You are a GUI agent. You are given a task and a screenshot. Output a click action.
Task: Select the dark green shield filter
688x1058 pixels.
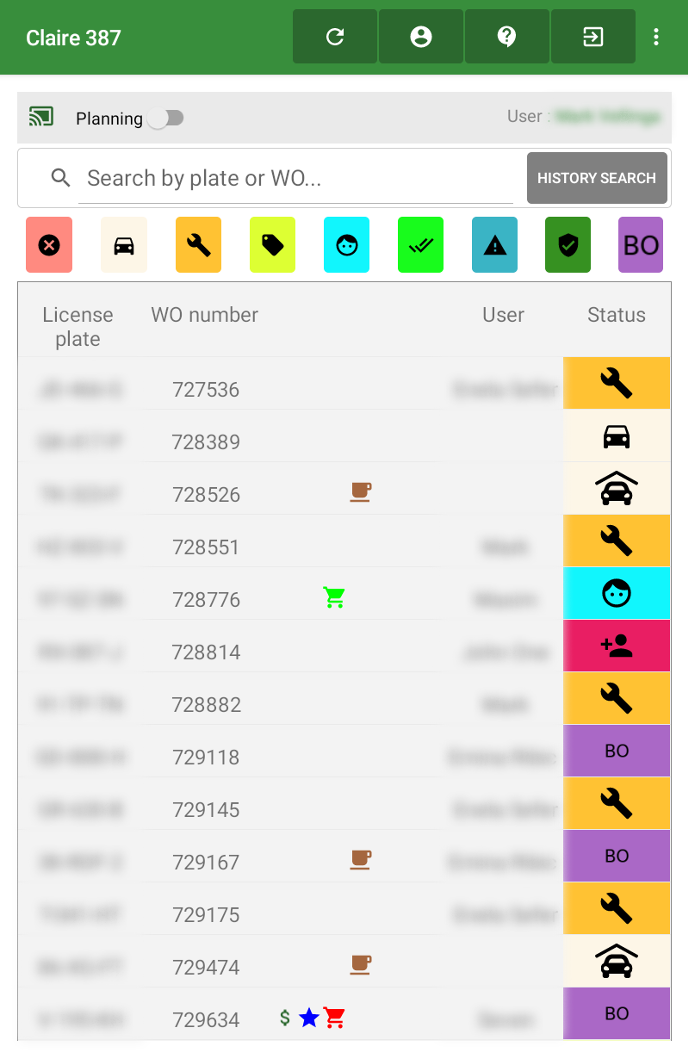(x=568, y=245)
